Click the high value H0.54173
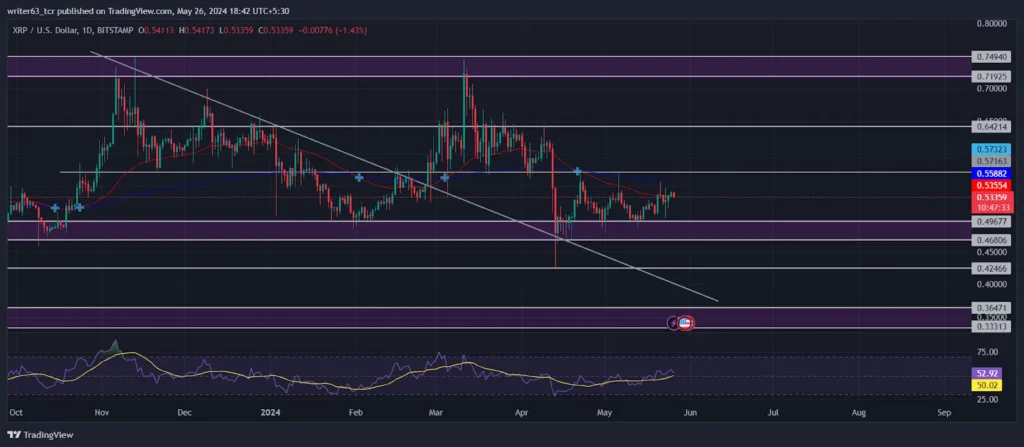 coord(196,30)
